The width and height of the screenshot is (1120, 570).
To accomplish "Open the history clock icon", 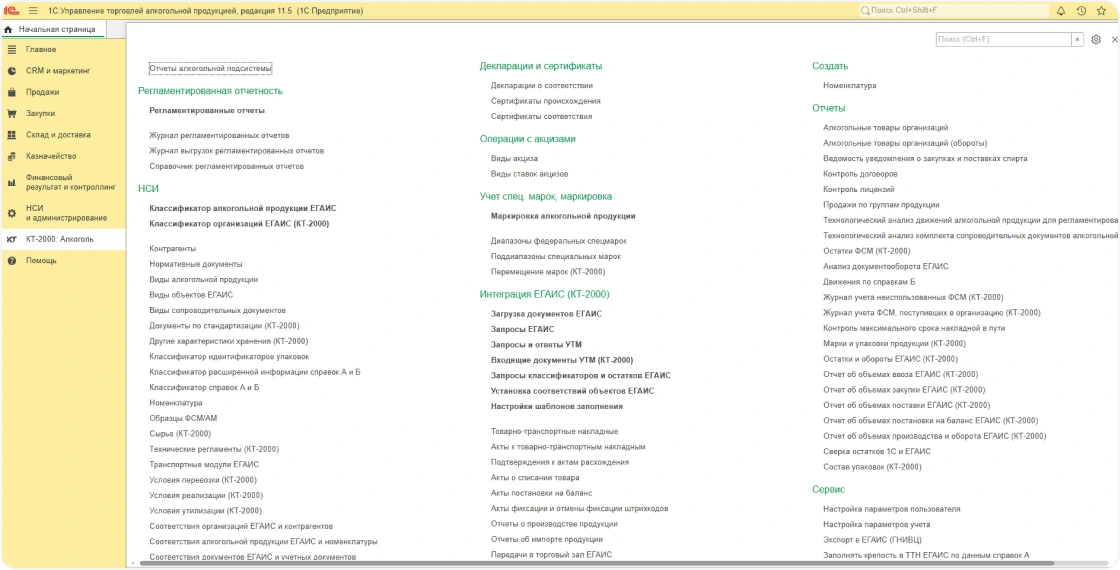I will point(1081,11).
